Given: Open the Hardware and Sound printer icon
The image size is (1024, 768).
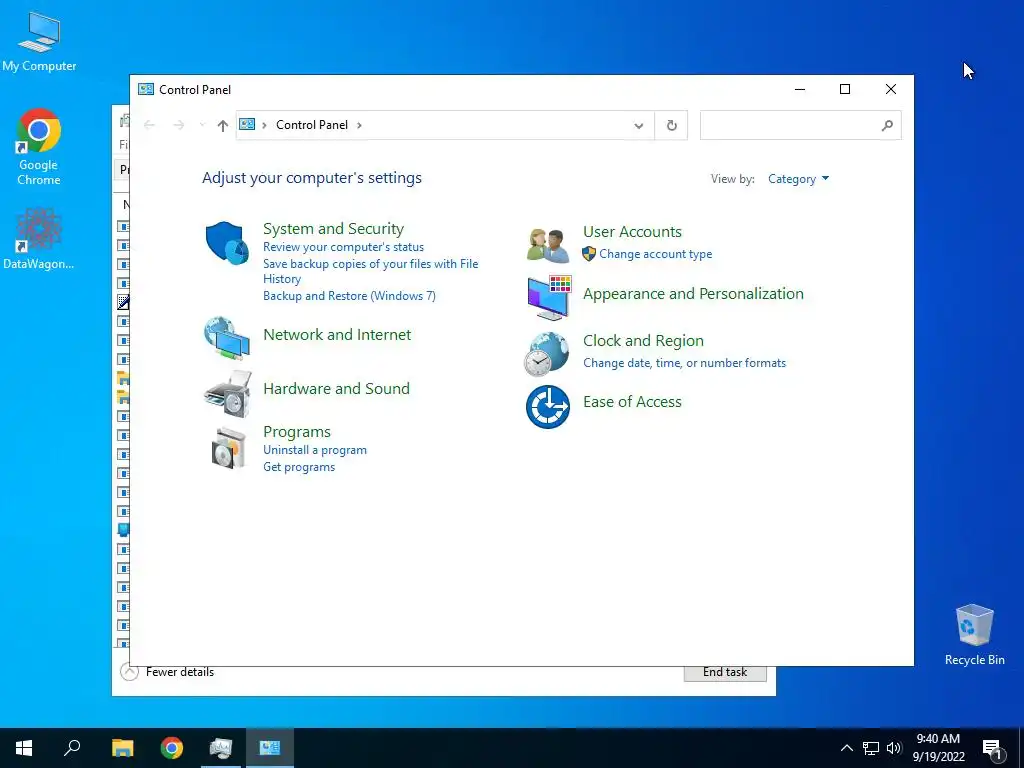Looking at the screenshot, I should pyautogui.click(x=227, y=394).
